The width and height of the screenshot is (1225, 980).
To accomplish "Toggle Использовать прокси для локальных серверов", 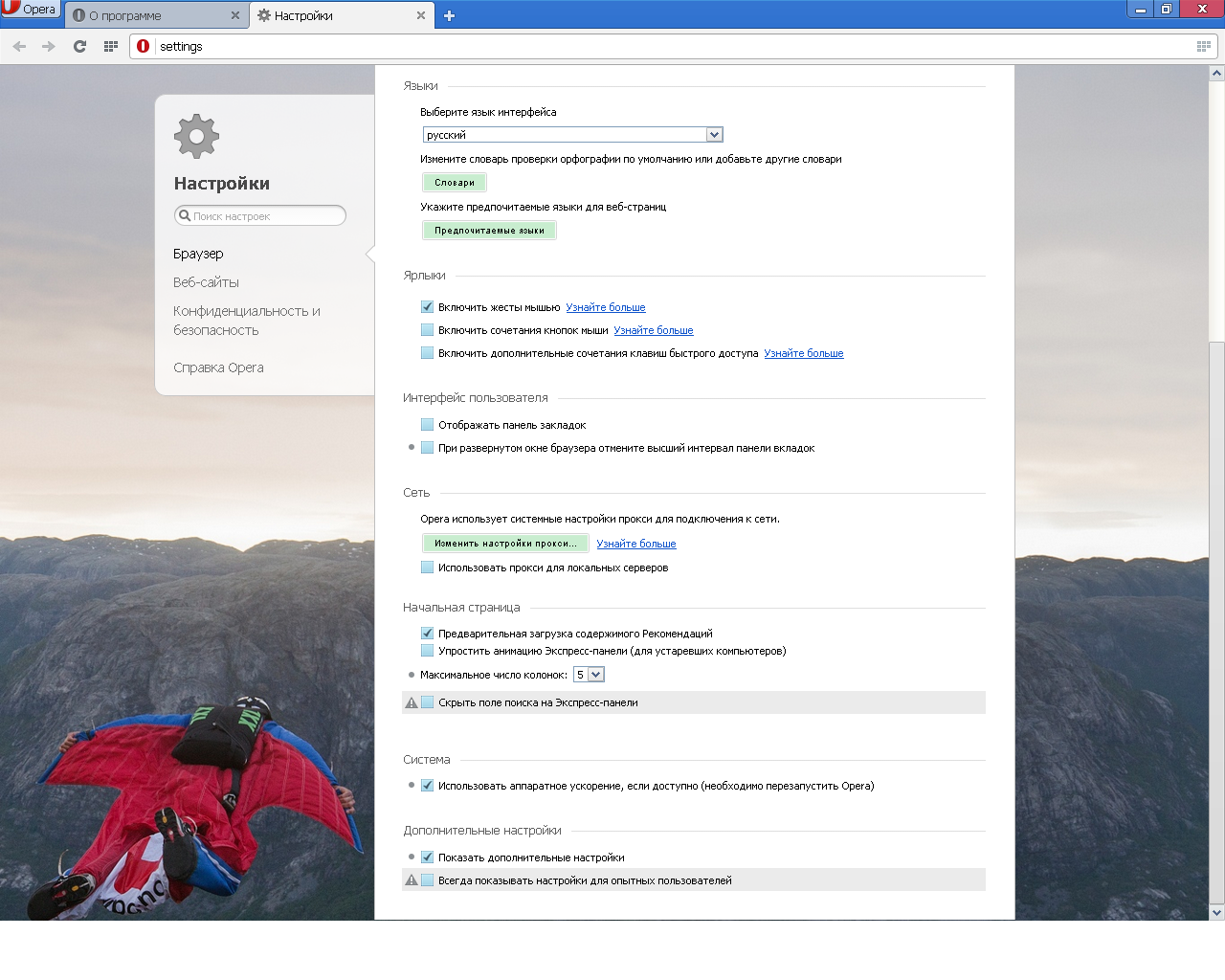I will click(428, 568).
